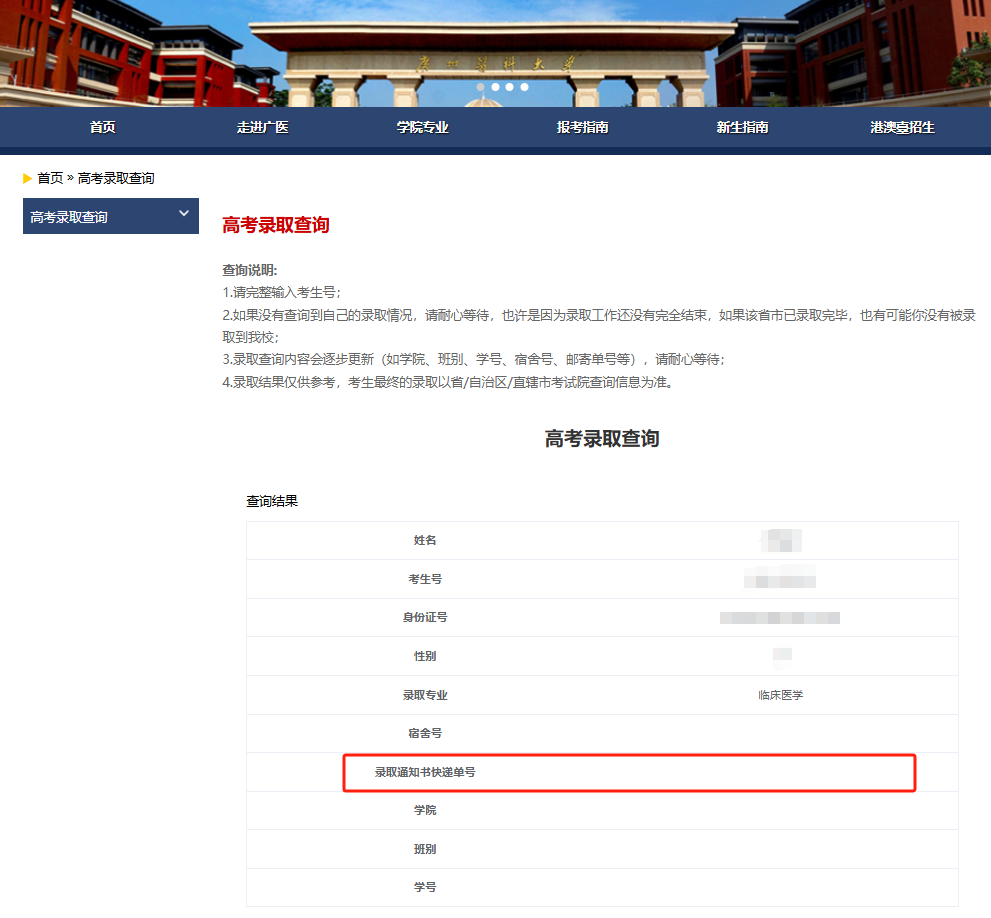Open the 走进广医 navigation menu

coord(263,127)
